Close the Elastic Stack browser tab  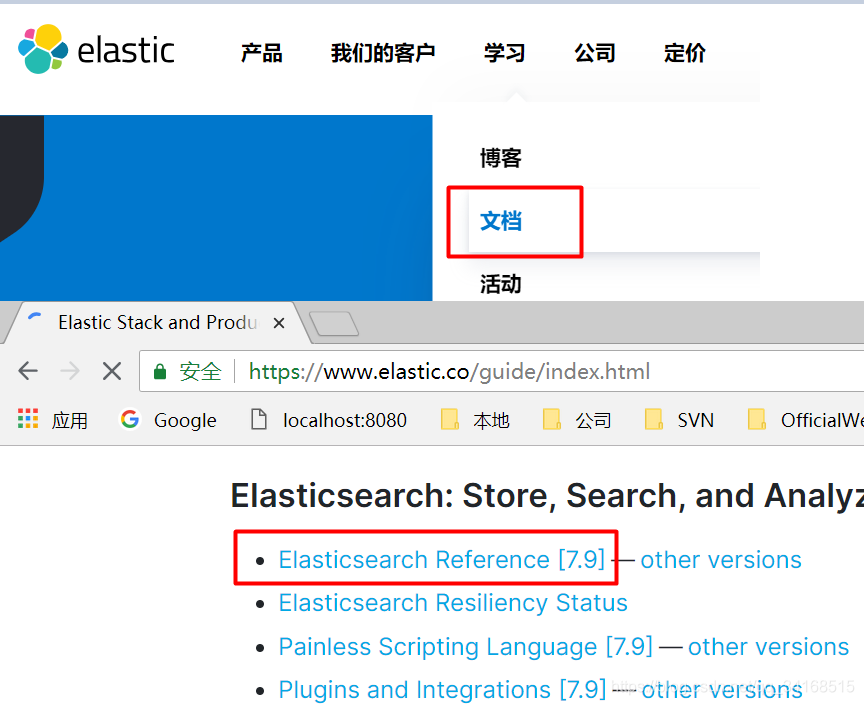[279, 323]
